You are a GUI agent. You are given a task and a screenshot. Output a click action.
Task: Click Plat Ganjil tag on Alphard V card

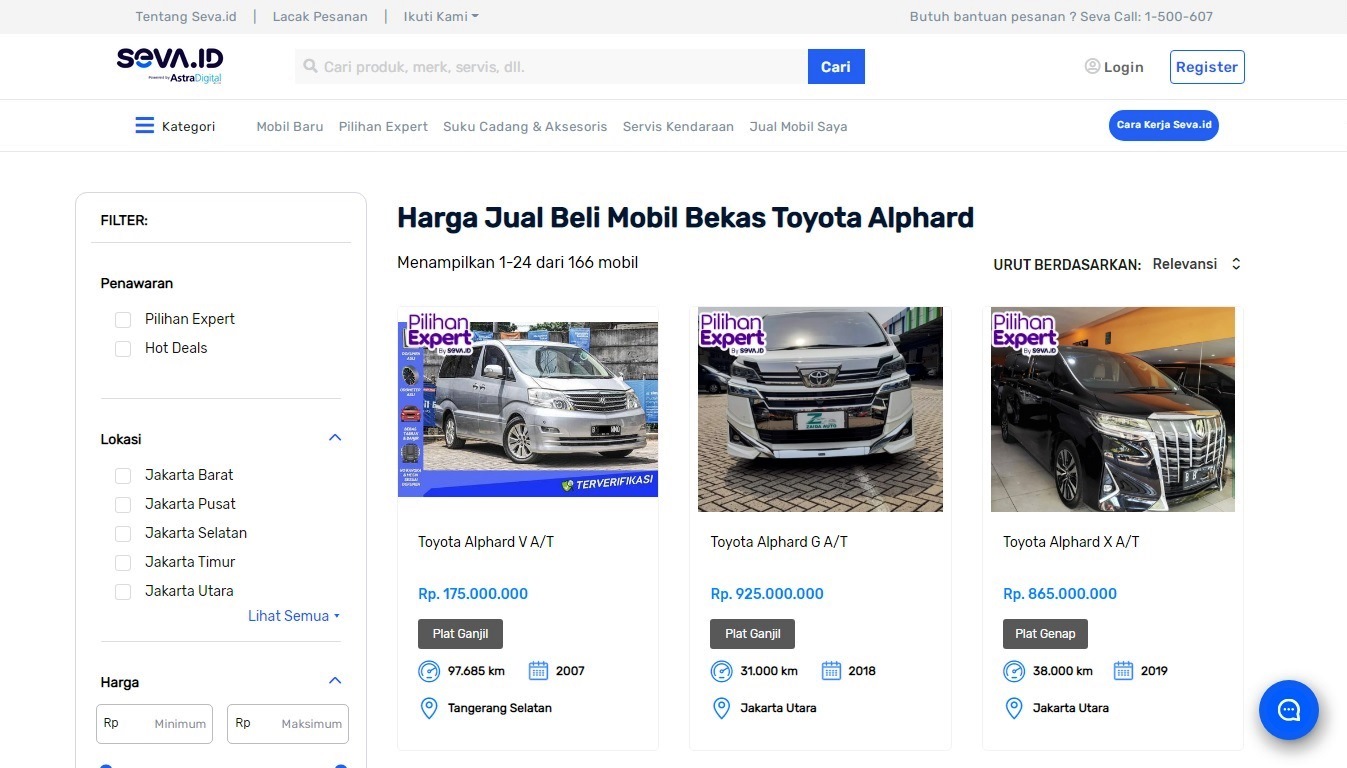click(x=460, y=634)
